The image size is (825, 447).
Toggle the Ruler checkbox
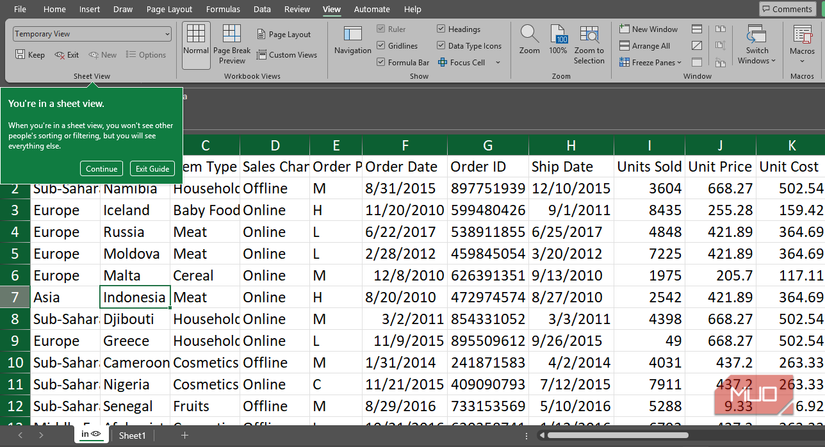(381, 29)
